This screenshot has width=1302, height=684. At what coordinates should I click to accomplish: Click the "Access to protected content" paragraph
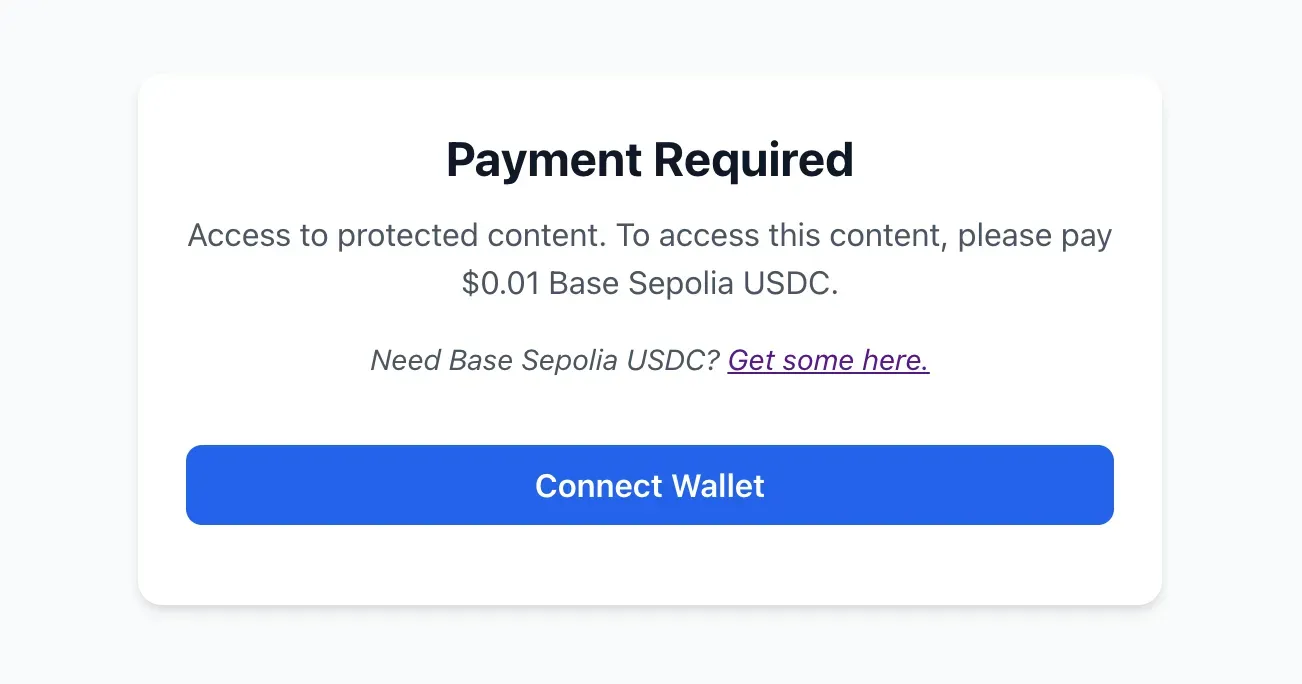[650, 260]
